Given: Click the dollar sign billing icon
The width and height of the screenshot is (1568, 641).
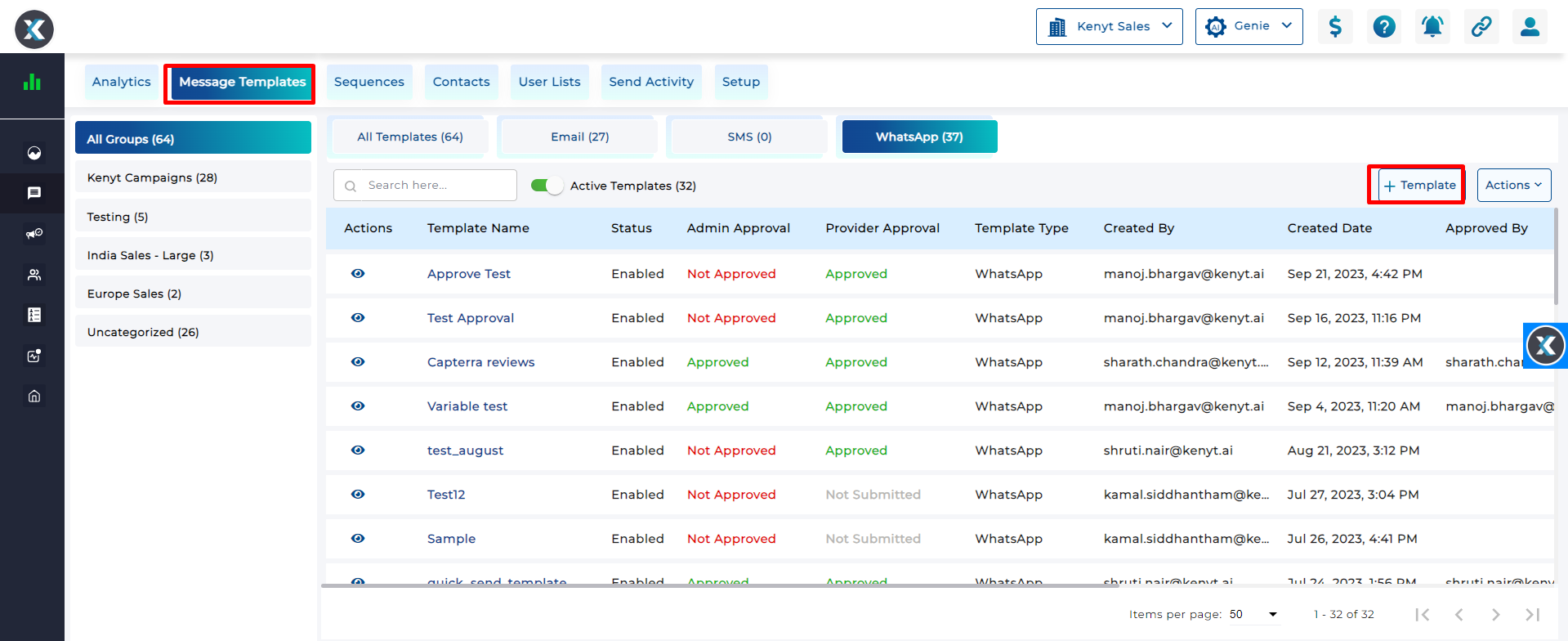Looking at the screenshot, I should coord(1335,27).
